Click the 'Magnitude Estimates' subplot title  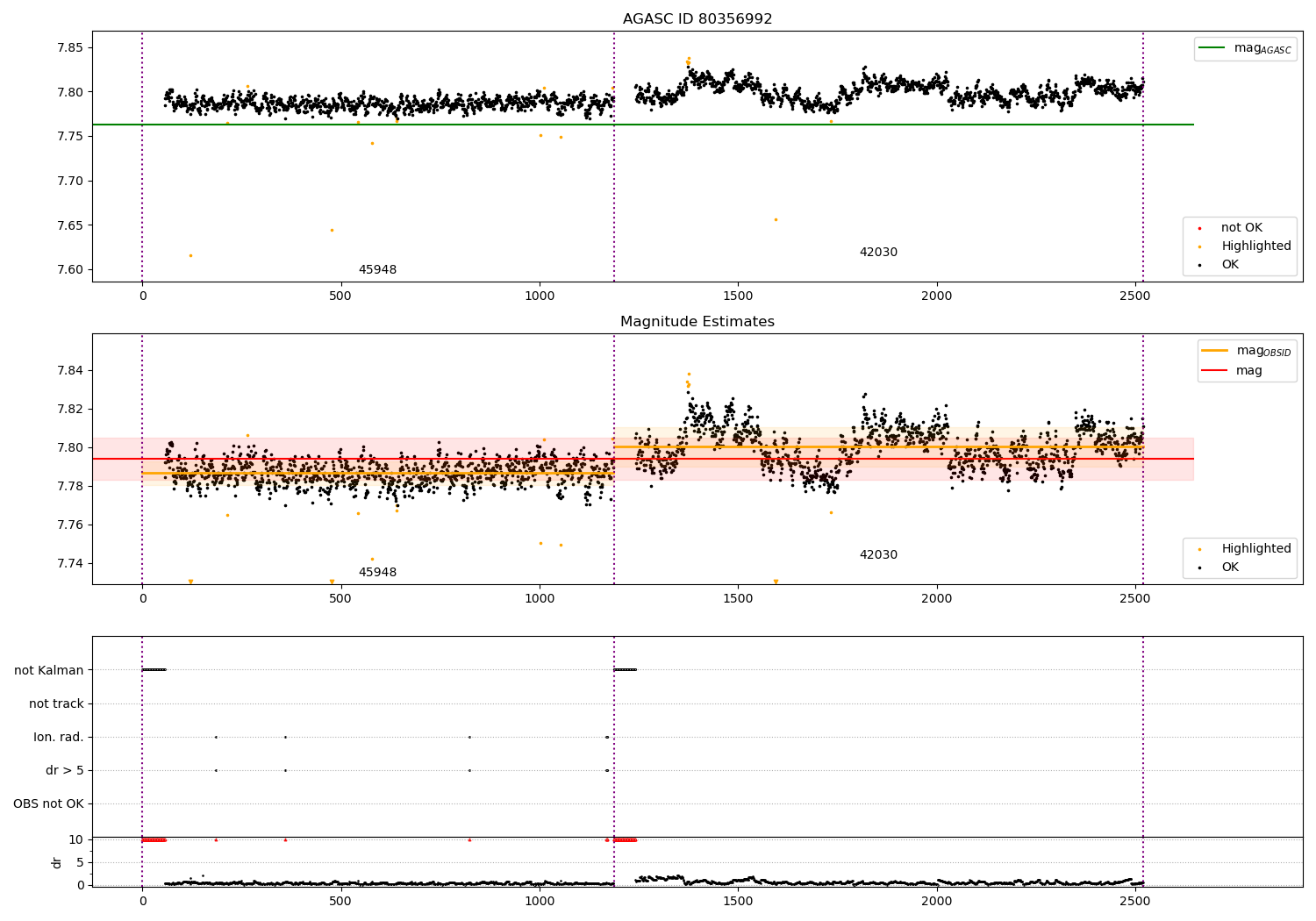697,322
